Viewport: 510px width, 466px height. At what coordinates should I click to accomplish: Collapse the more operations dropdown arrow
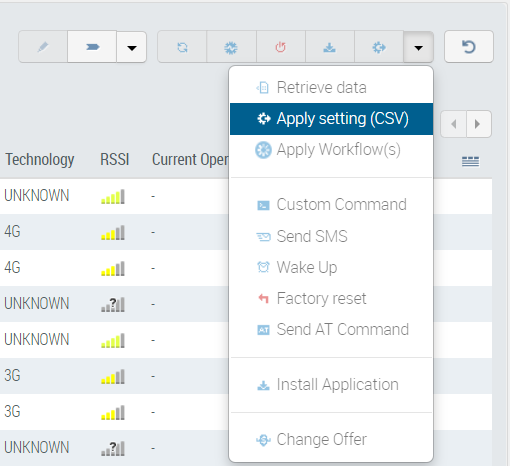click(418, 47)
